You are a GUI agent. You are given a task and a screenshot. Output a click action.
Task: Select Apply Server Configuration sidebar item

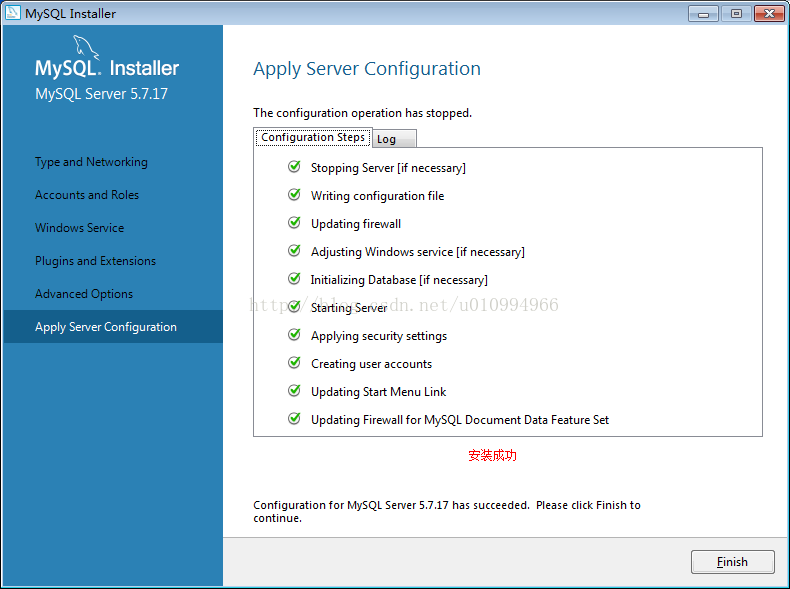tap(106, 327)
